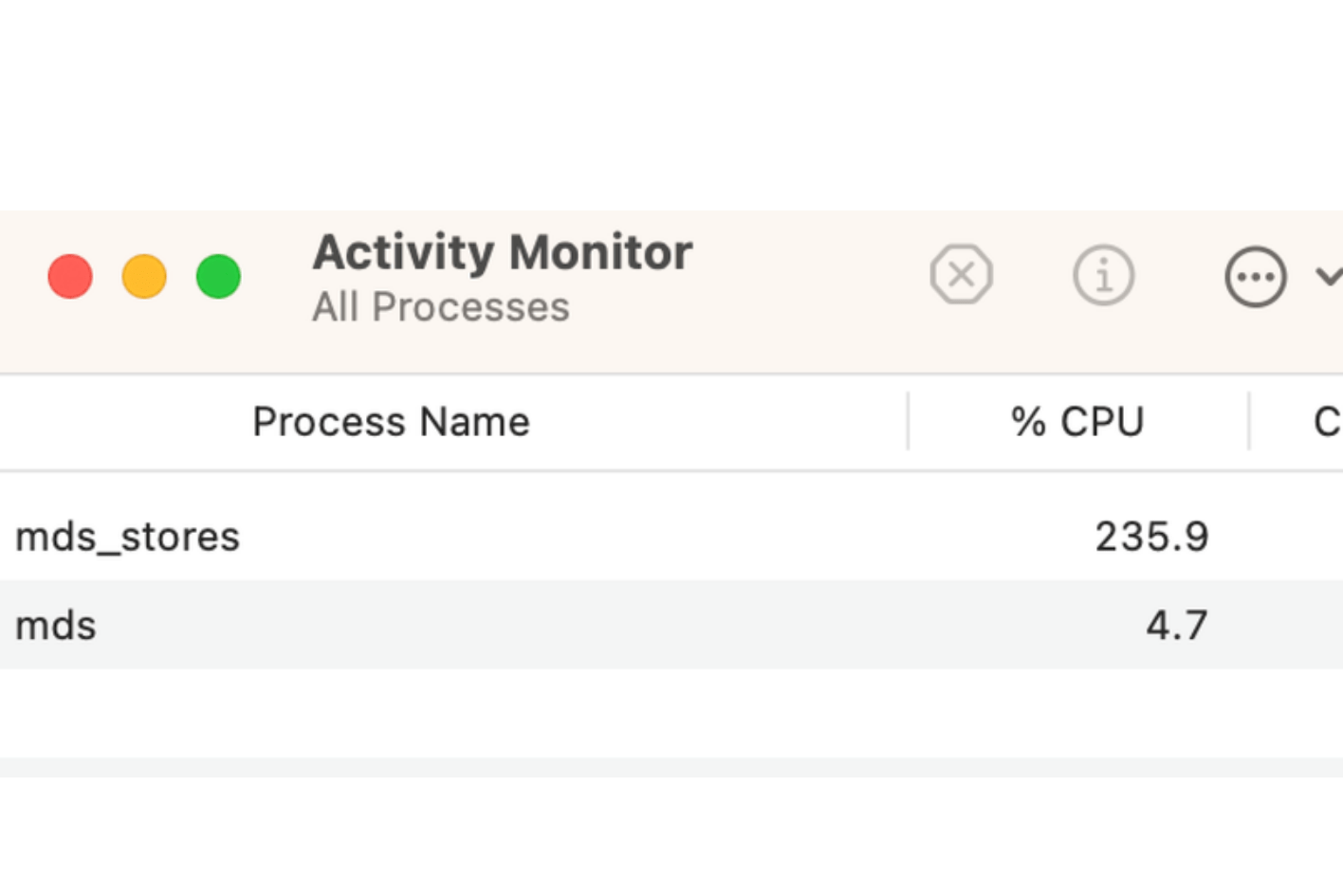Click the empty row below mds
1343x896 pixels.
pos(664,713)
